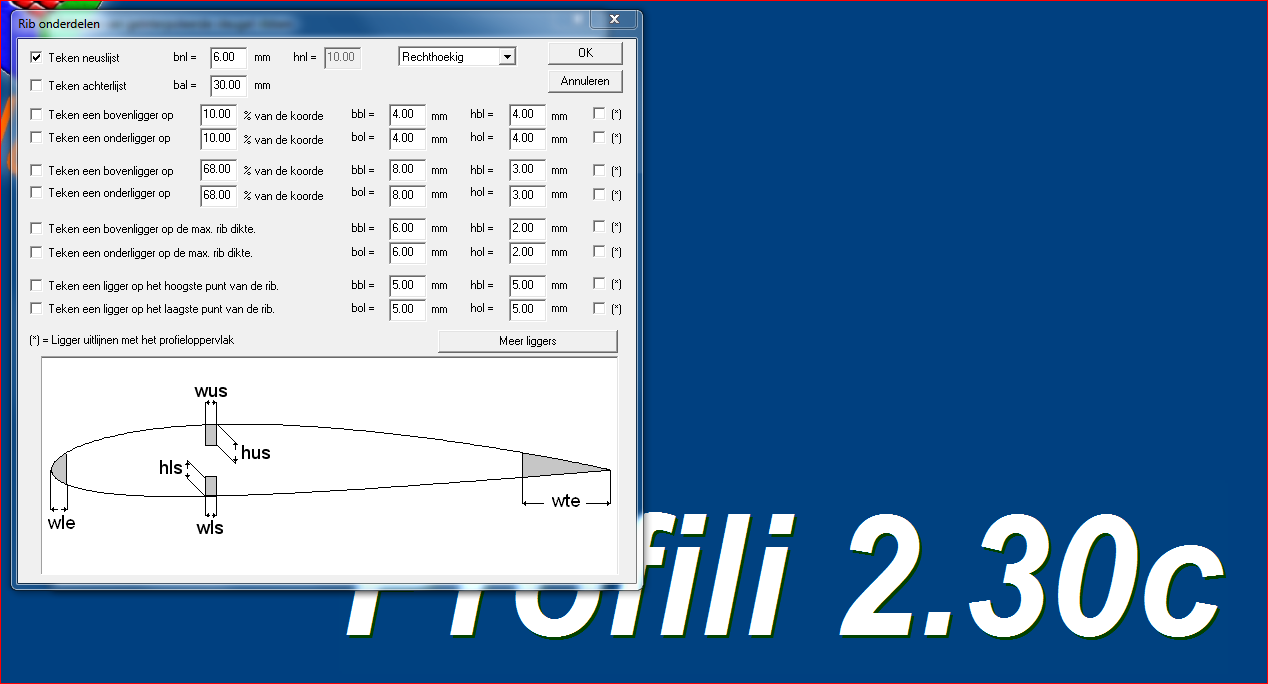
Task: Select the hol field showing 5.00
Action: click(528, 309)
